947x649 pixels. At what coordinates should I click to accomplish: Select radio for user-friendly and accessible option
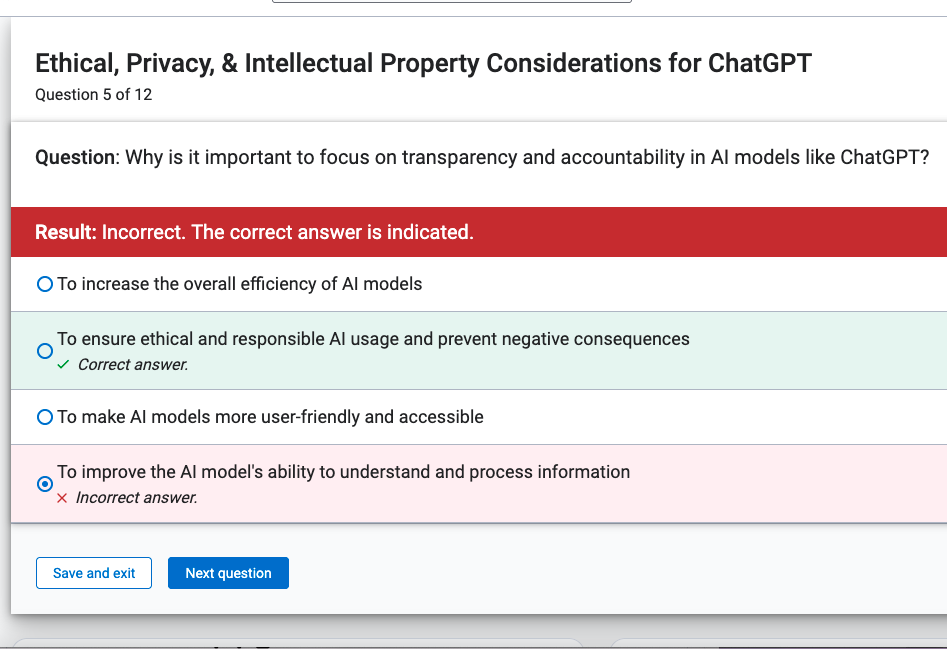pyautogui.click(x=45, y=417)
